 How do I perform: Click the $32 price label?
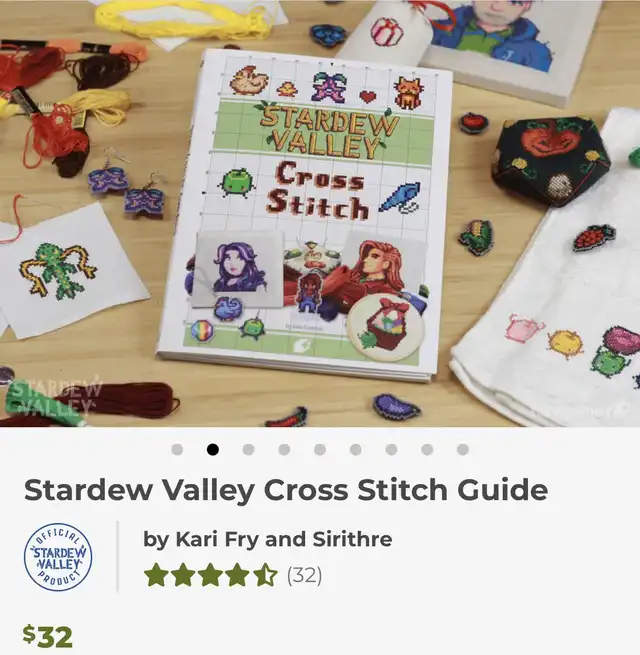point(48,636)
